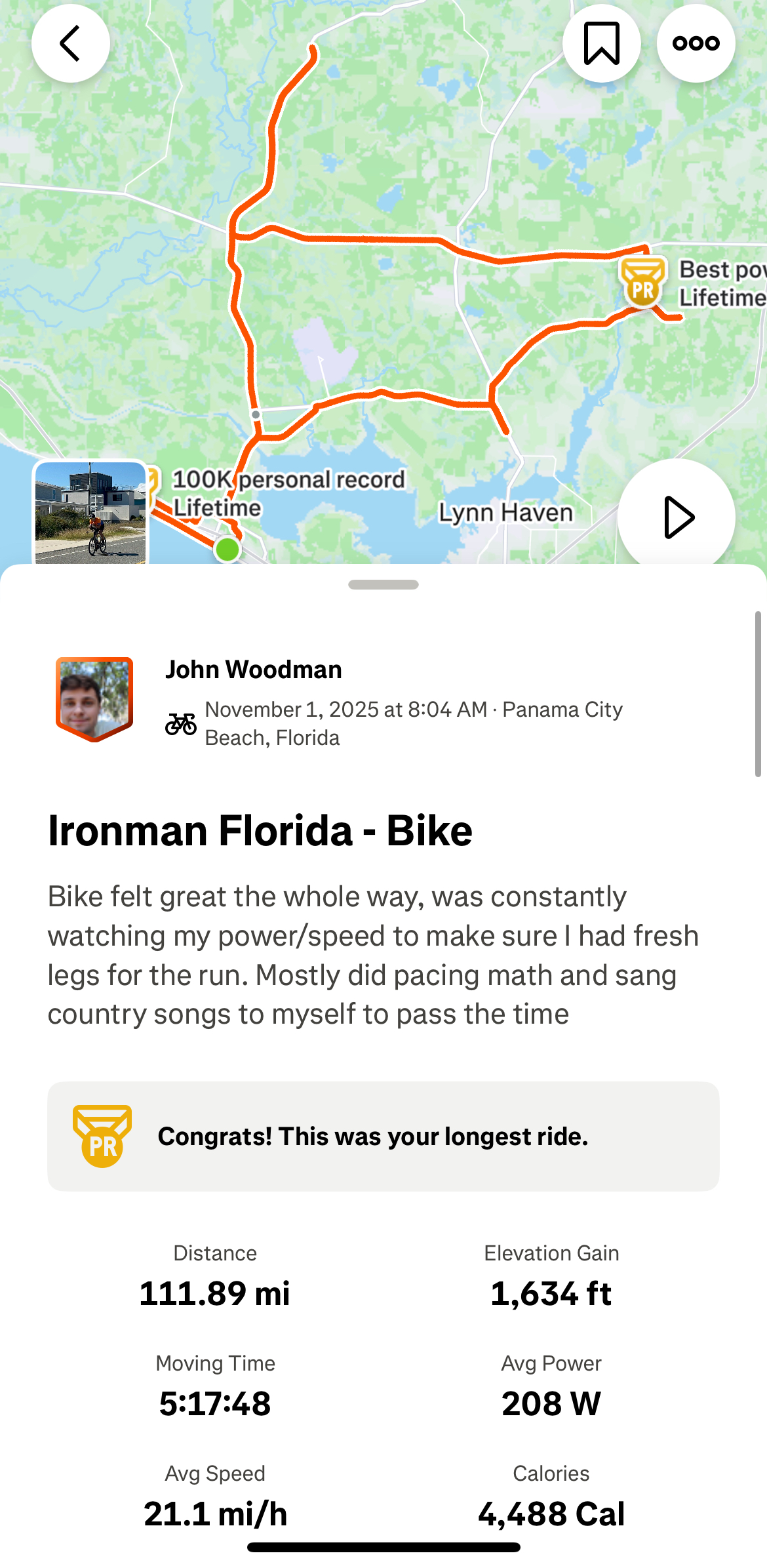
Task: Open the longest ride congrats banner
Action: tap(383, 1136)
